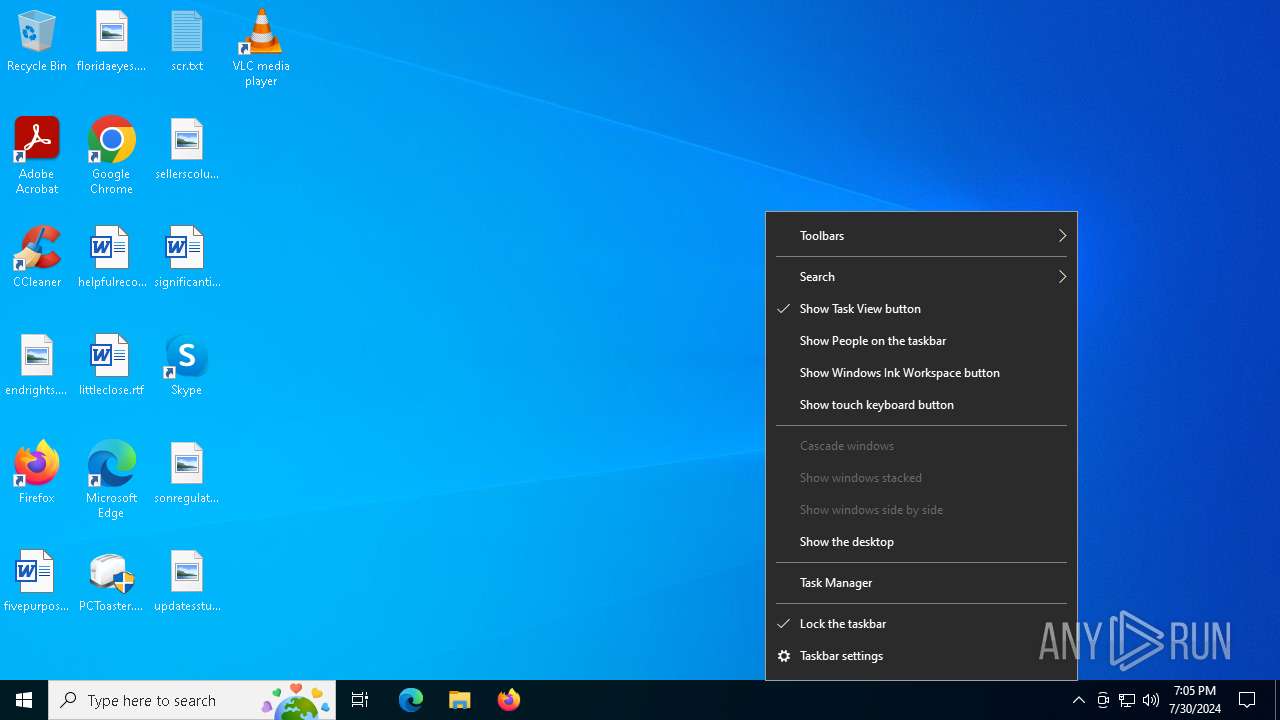This screenshot has height=720, width=1280.
Task: Select the Skype desktop shortcut
Action: pyautogui.click(x=187, y=365)
